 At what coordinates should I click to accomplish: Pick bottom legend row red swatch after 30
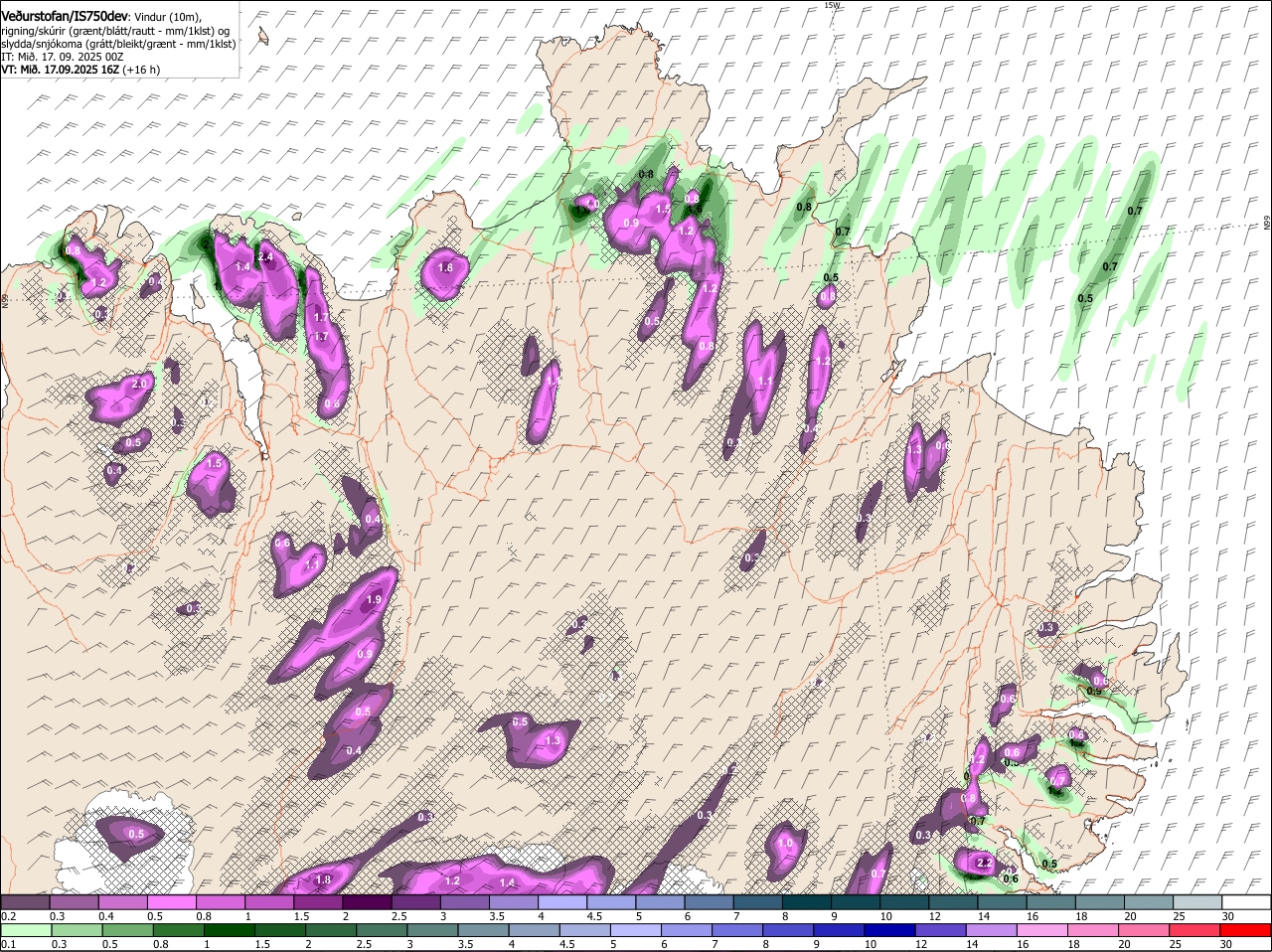point(1245,931)
